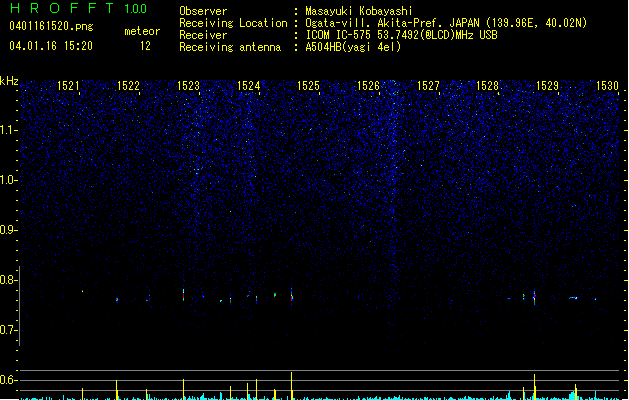Click the HROFFT program title
This screenshot has width=629, height=400.
[62, 8]
